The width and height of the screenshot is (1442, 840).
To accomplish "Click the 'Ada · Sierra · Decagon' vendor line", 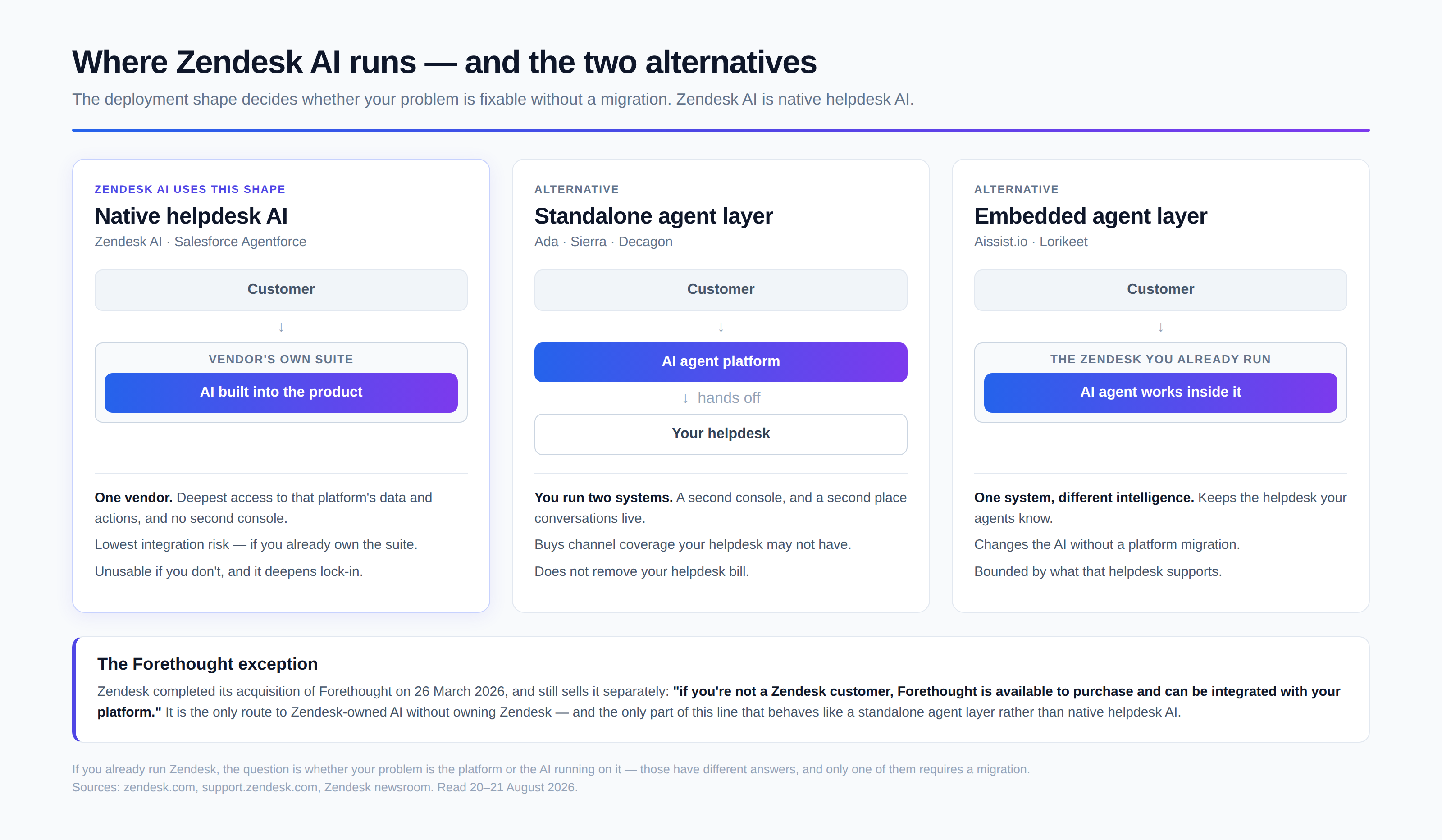I will coord(604,242).
